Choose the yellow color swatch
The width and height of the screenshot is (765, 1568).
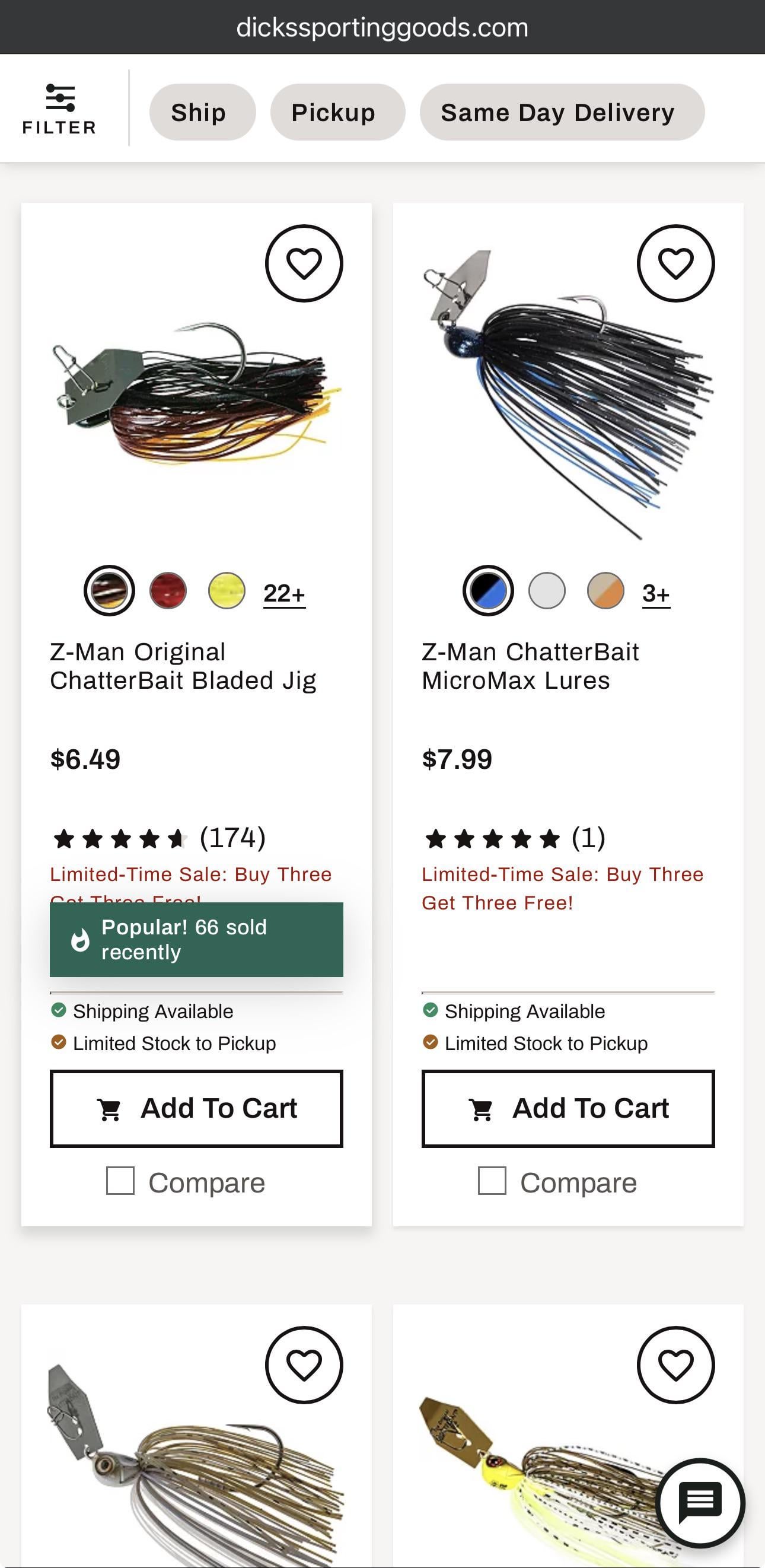[227, 590]
